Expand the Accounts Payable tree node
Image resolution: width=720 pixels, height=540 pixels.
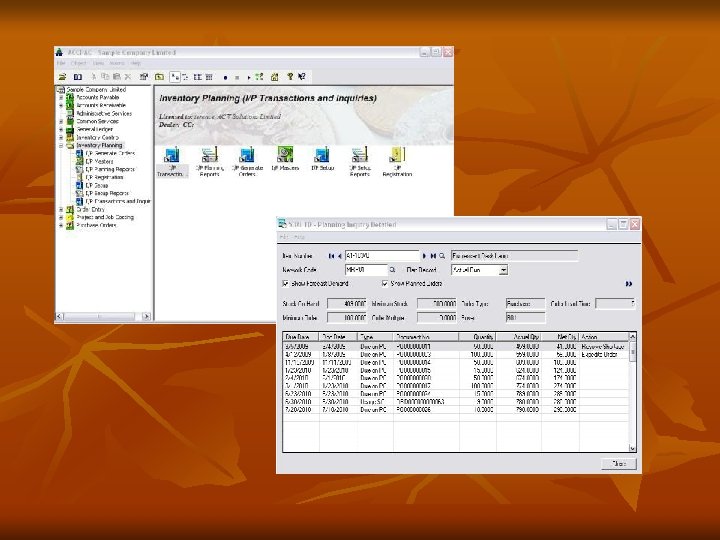pos(61,96)
